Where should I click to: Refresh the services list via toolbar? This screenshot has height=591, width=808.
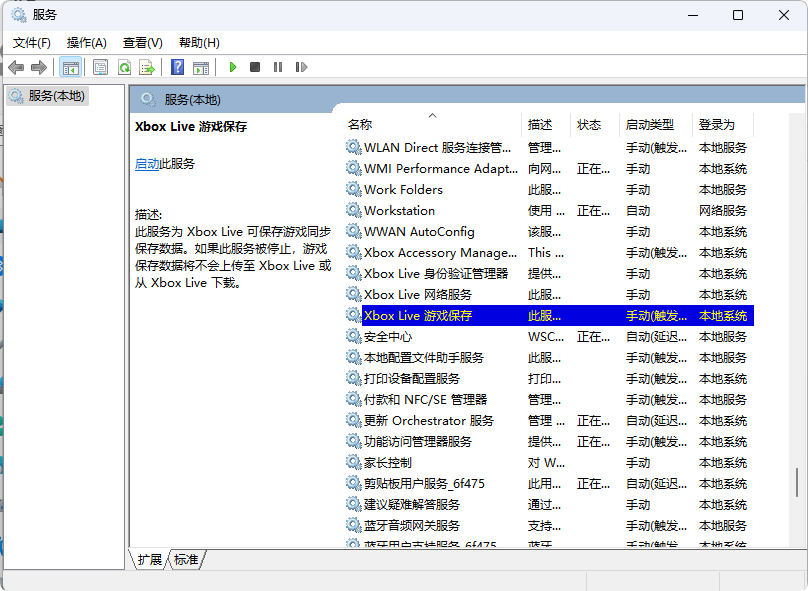124,67
